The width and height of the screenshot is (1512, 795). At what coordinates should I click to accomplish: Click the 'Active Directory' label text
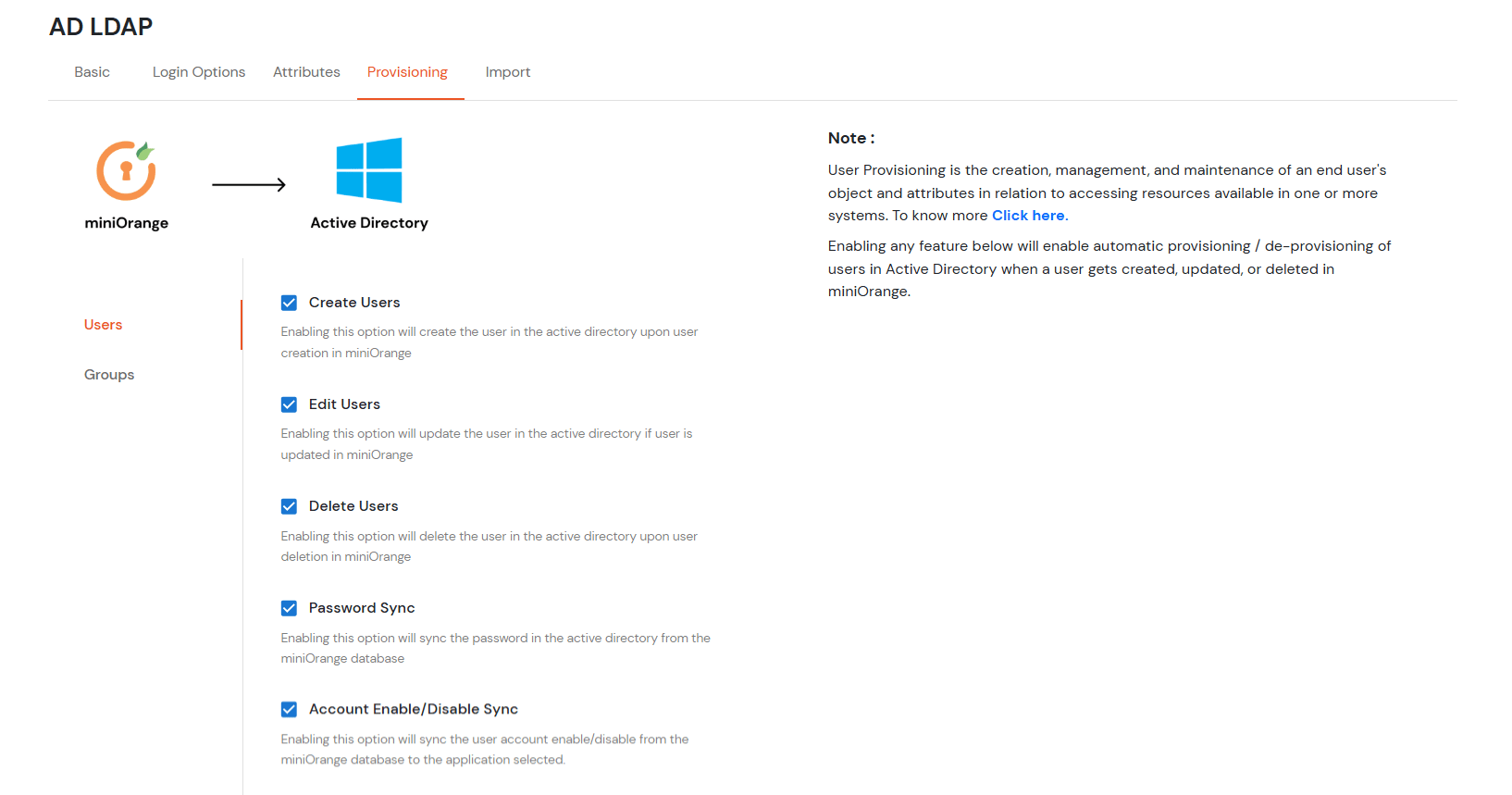click(x=369, y=223)
